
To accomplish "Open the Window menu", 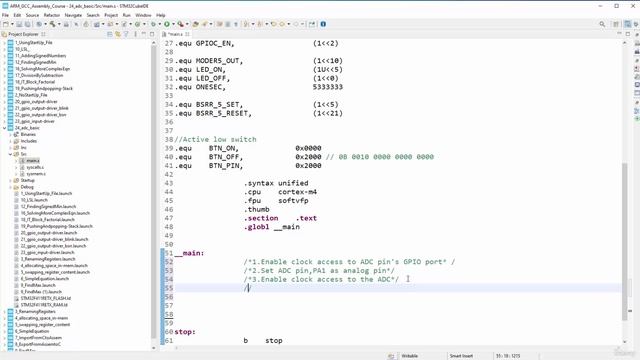I will tap(143, 15).
